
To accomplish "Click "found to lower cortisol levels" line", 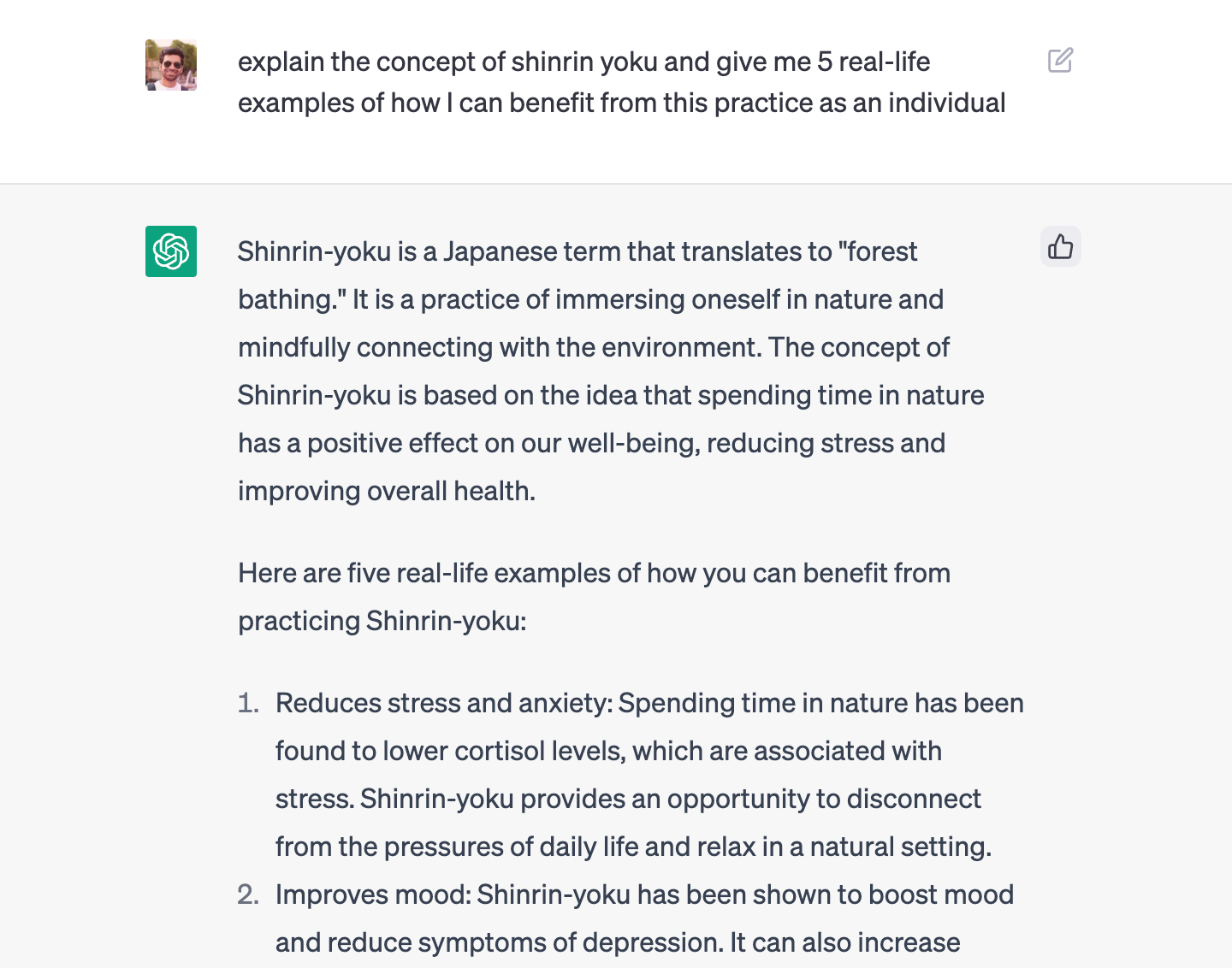I will tap(452, 751).
